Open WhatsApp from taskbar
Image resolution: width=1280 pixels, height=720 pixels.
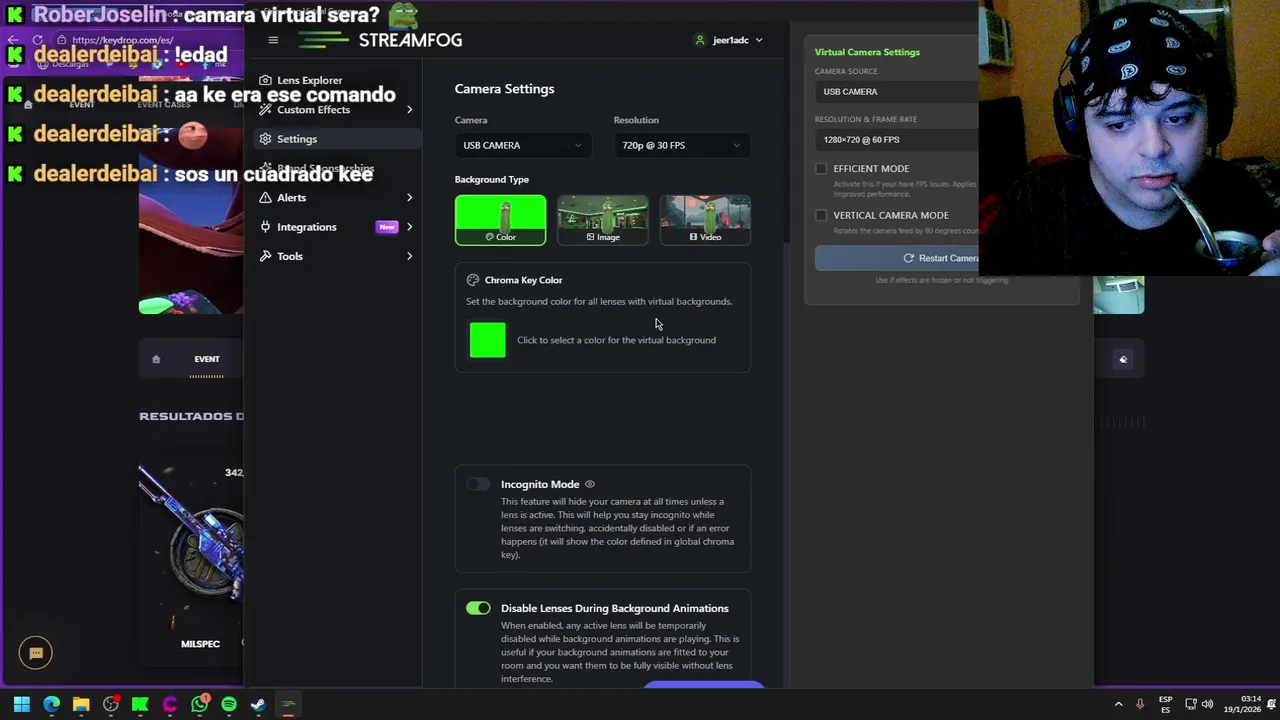click(x=200, y=704)
